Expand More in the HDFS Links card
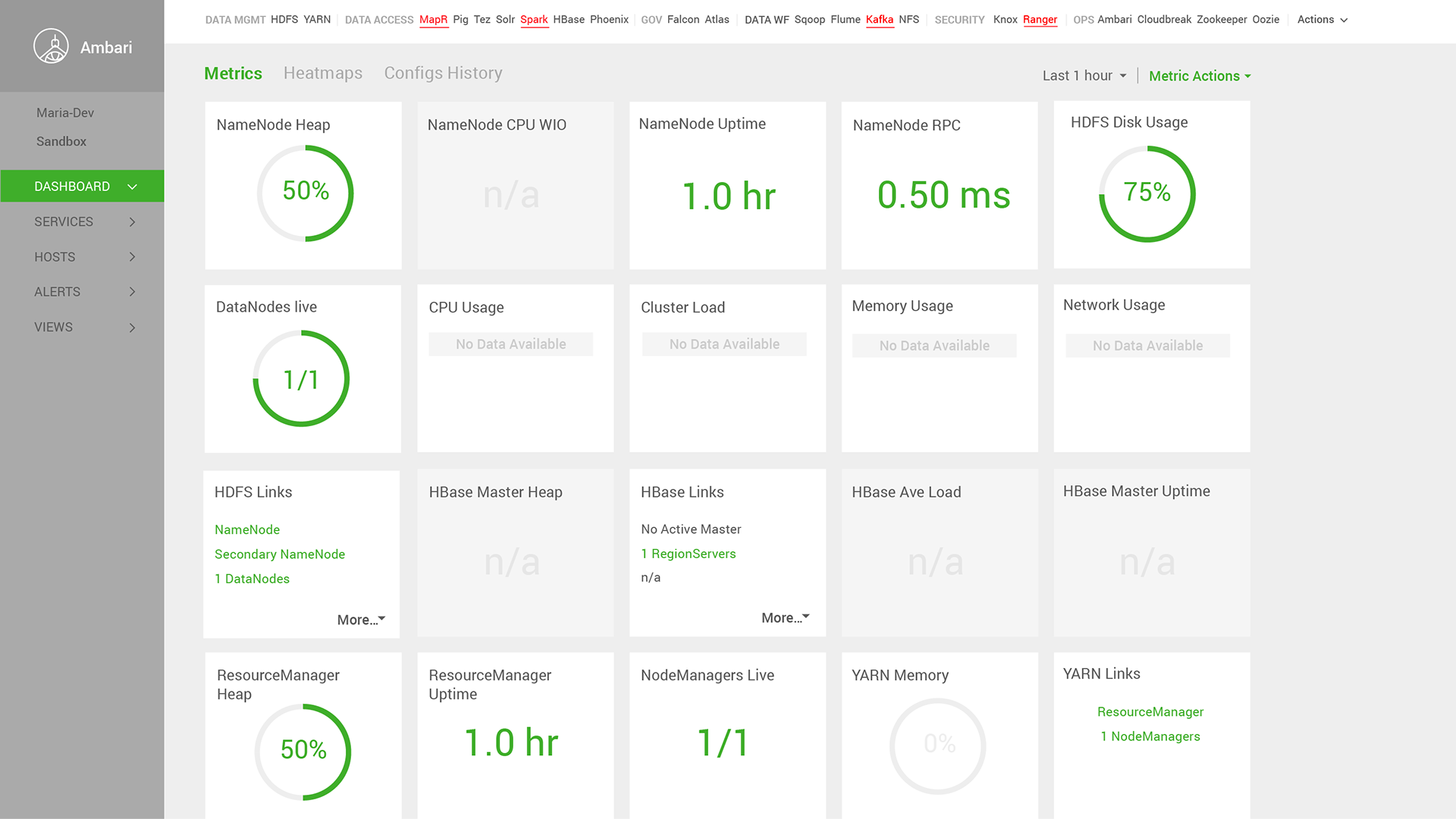 pyautogui.click(x=361, y=620)
